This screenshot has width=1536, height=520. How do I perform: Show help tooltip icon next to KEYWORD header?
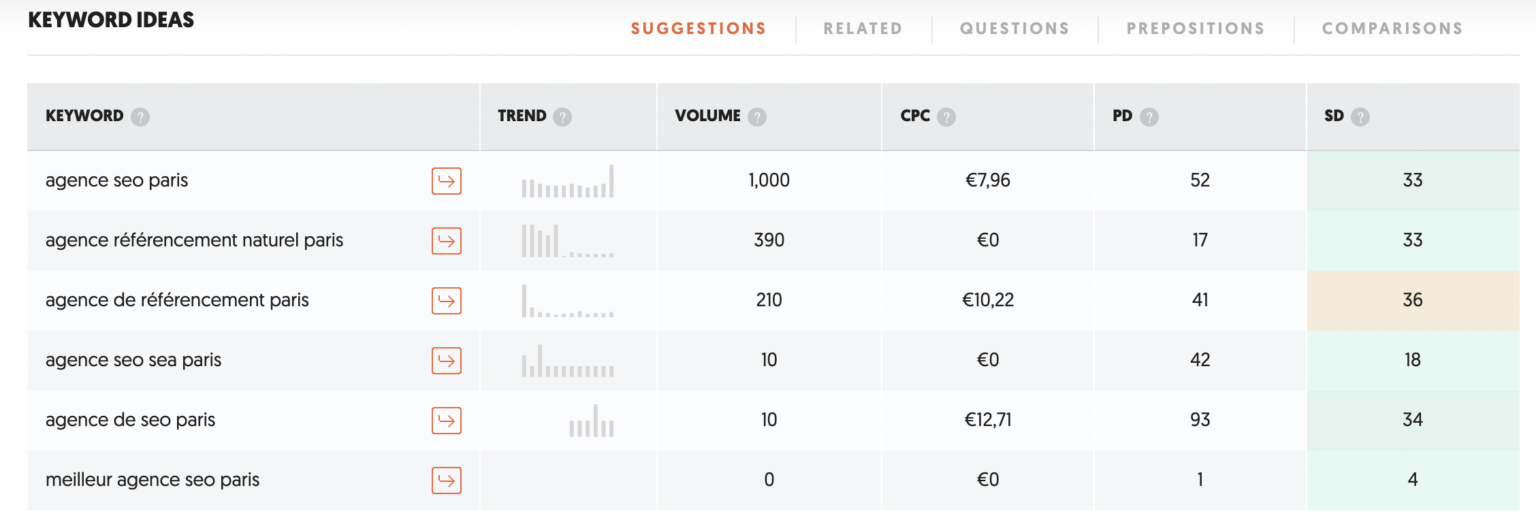(x=140, y=117)
